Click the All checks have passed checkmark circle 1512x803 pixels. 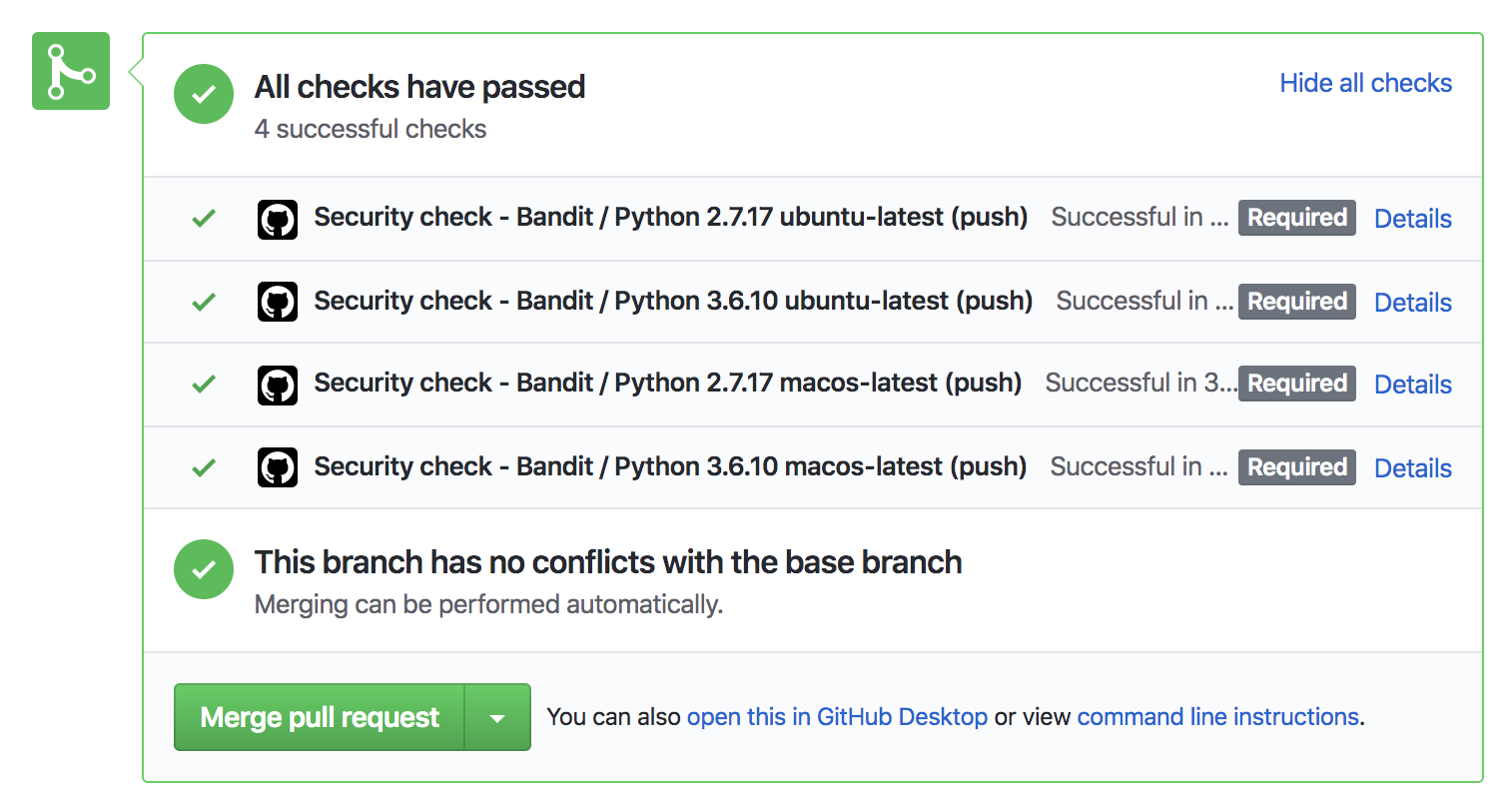[204, 94]
